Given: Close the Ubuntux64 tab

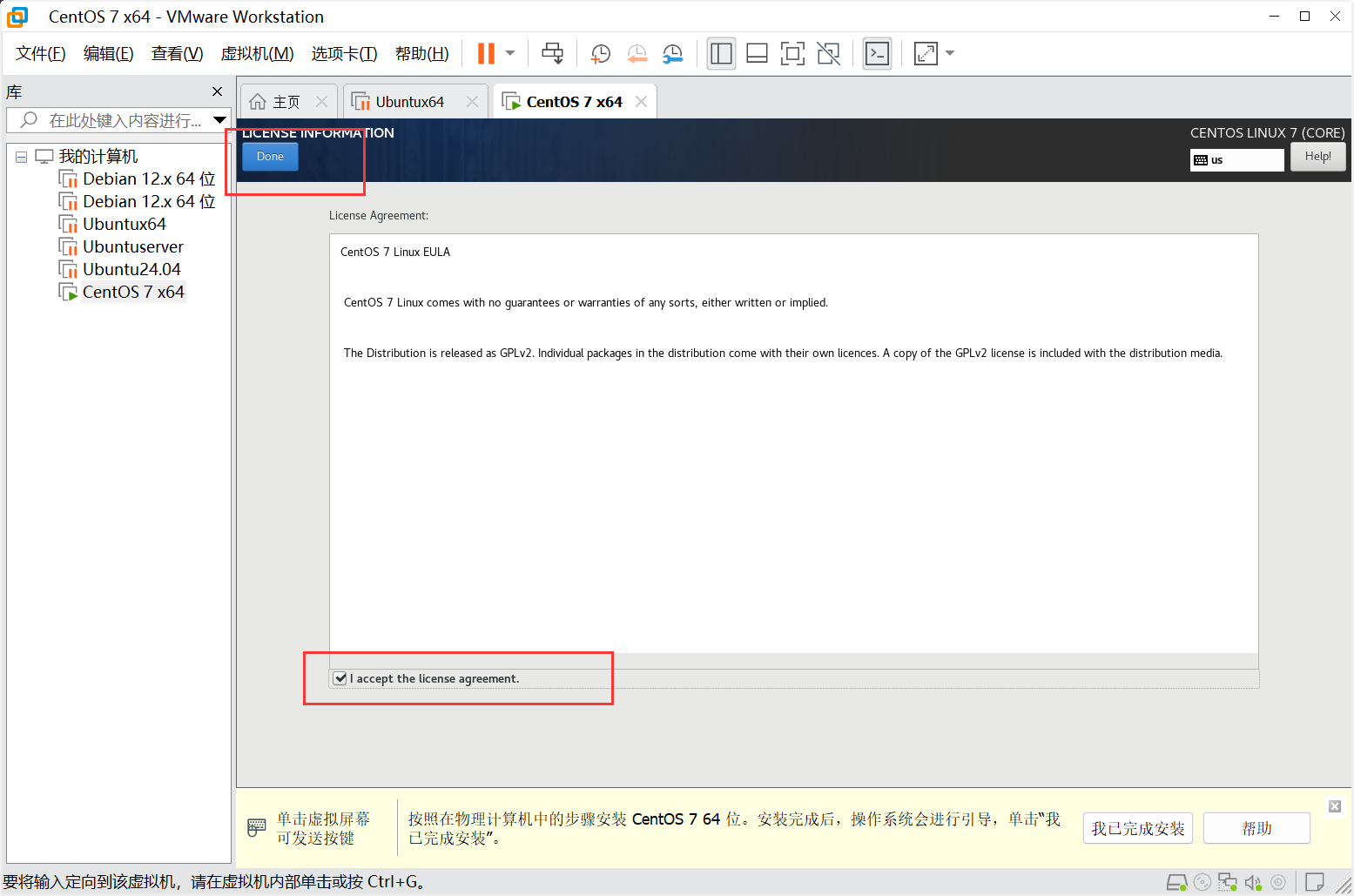Looking at the screenshot, I should tap(472, 102).
